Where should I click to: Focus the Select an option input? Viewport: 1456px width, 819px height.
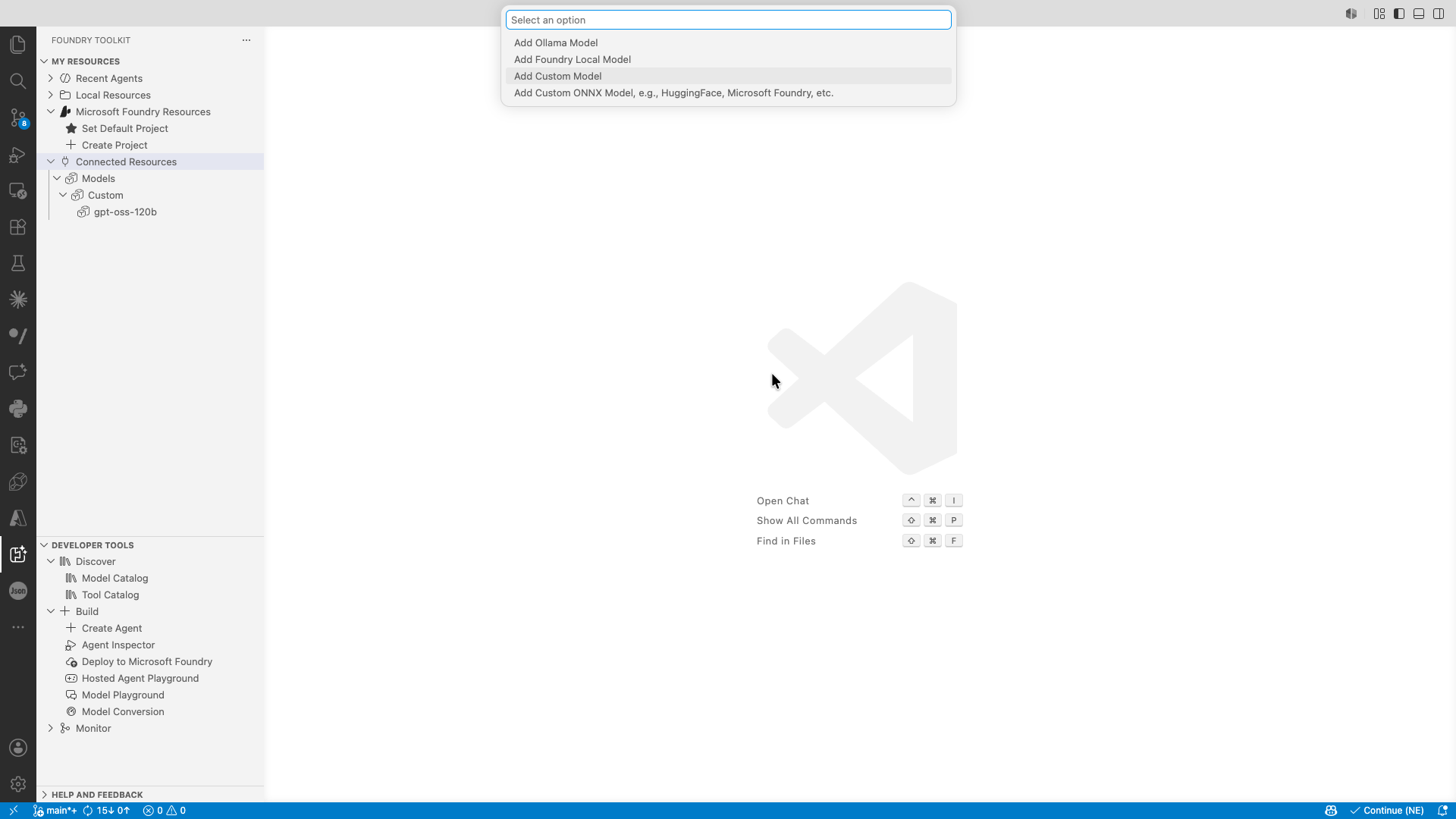pyautogui.click(x=728, y=20)
